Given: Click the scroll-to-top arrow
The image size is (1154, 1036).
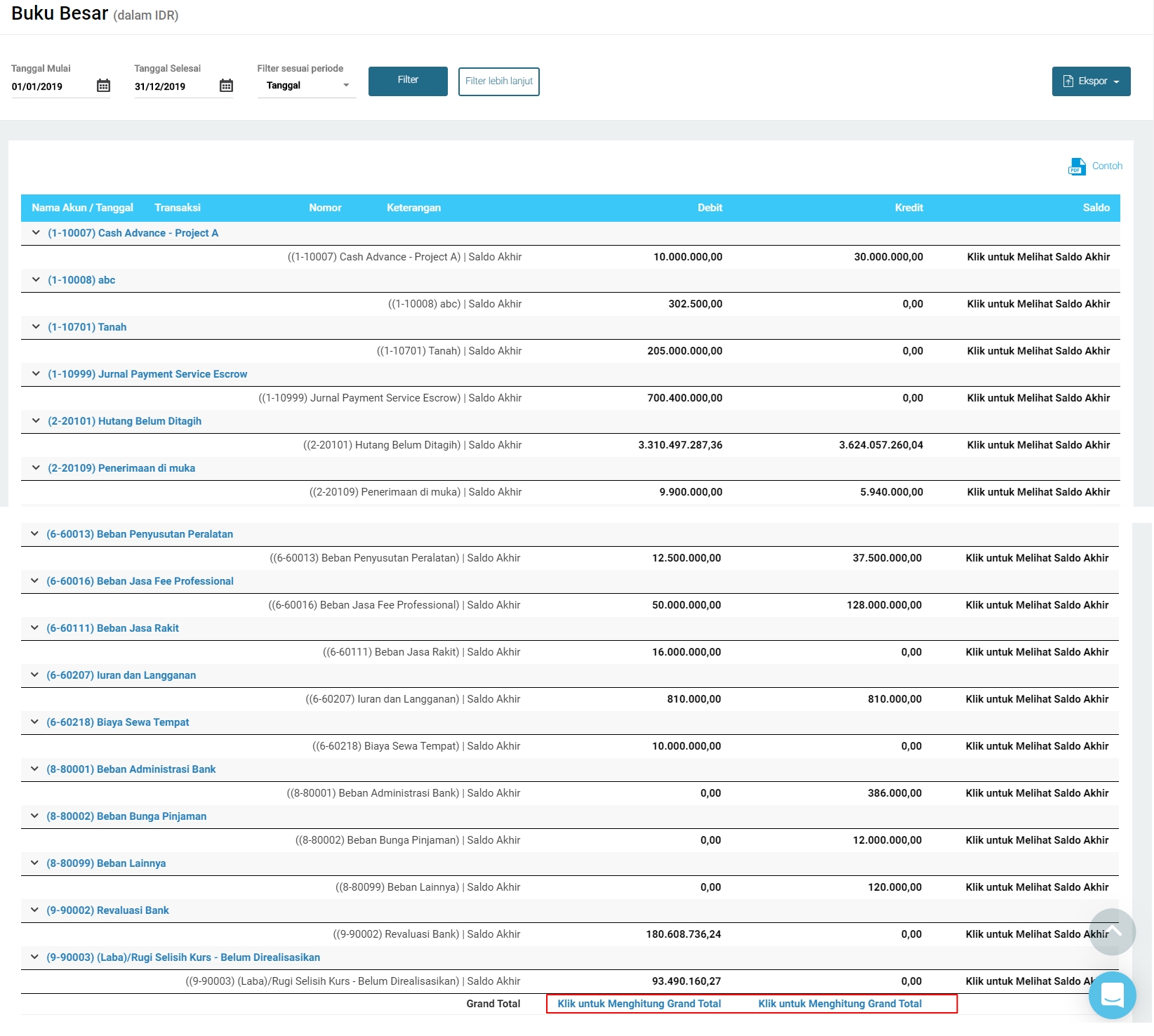Looking at the screenshot, I should point(1113,931).
